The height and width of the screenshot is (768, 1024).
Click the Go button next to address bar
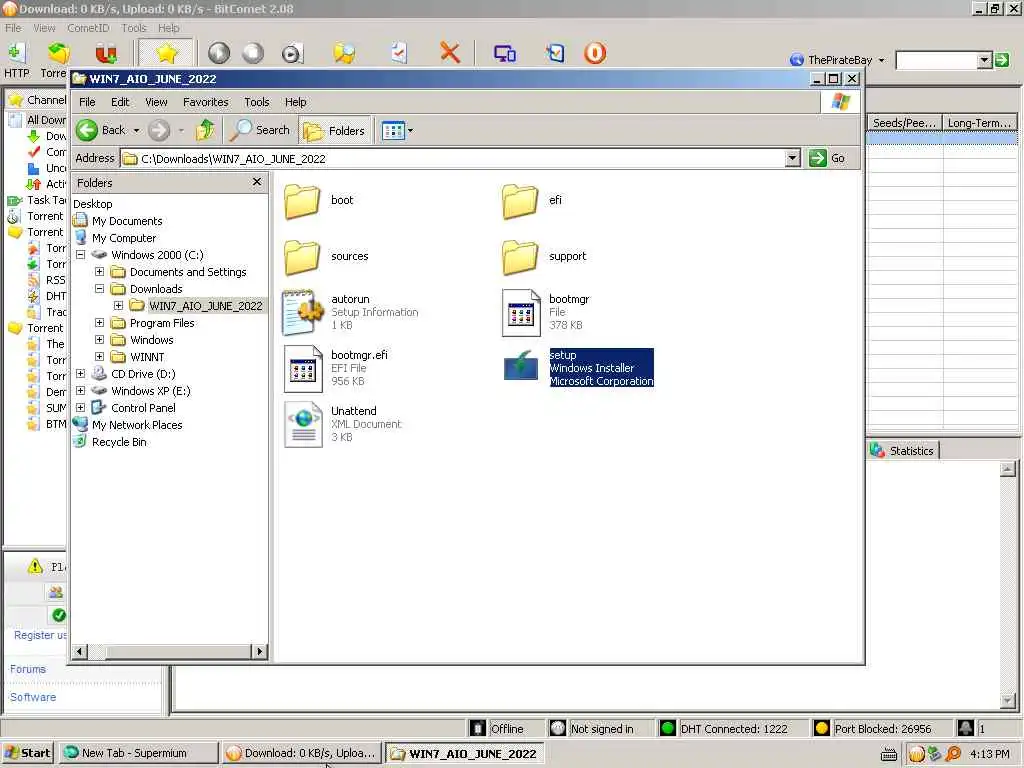point(827,159)
